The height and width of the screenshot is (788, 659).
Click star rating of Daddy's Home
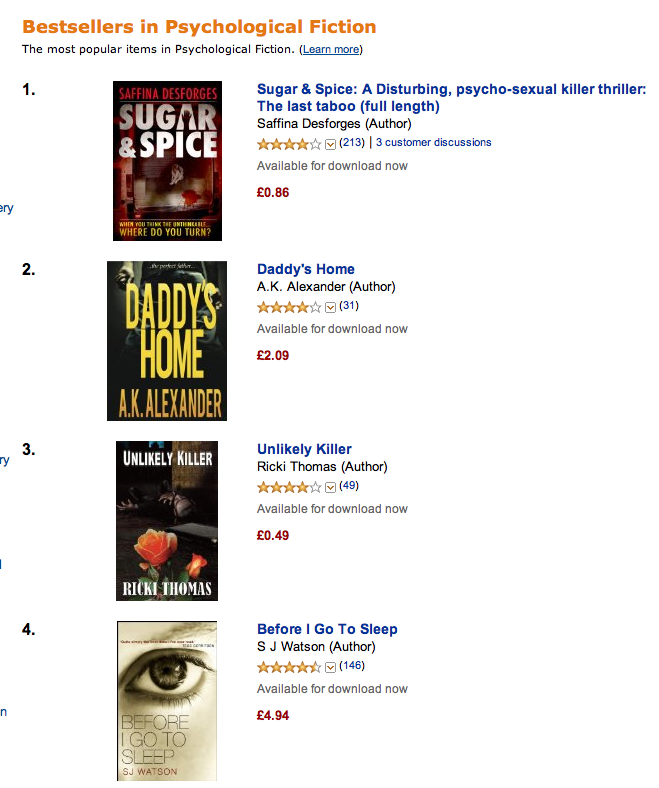289,307
